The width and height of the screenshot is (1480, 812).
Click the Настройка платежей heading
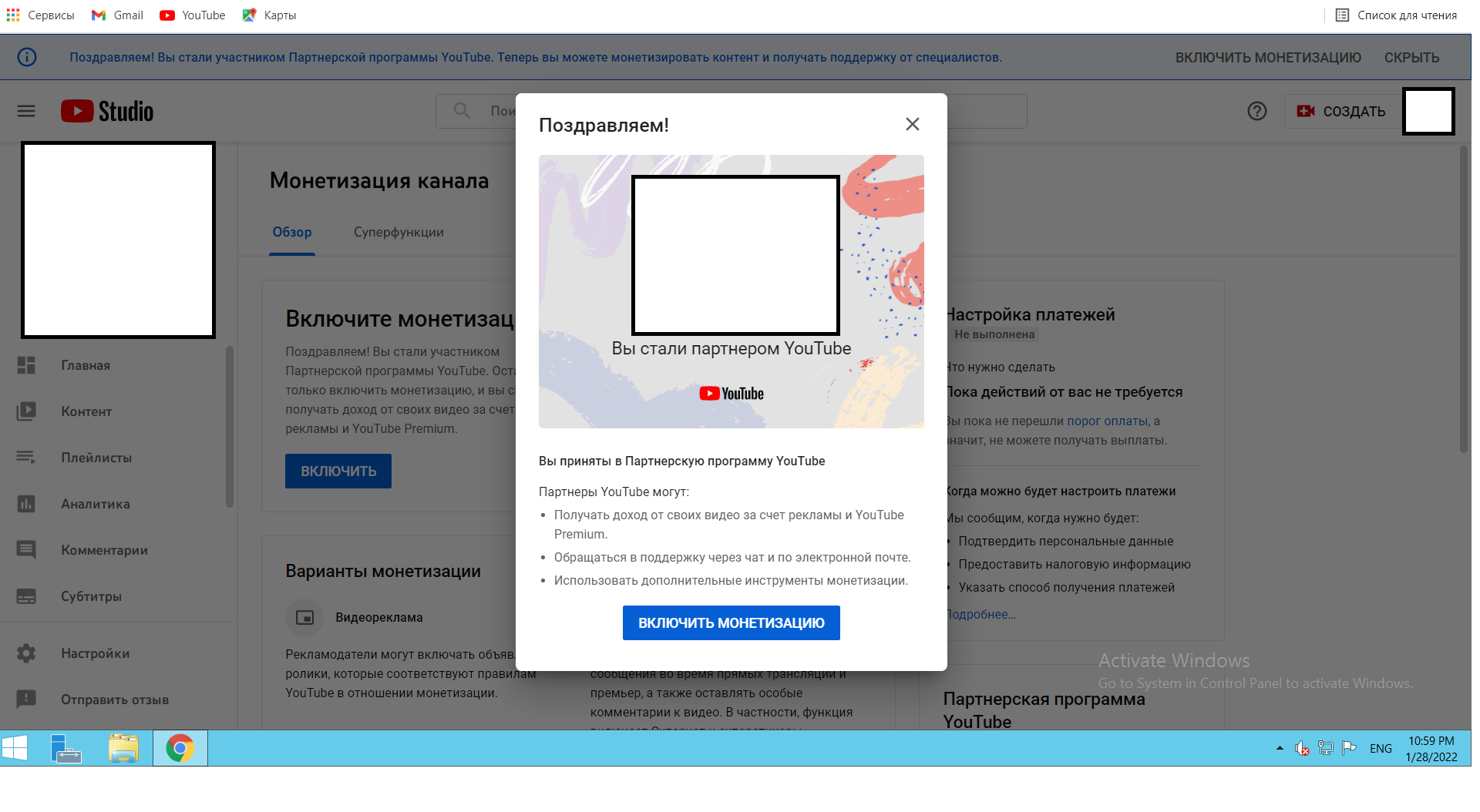pos(1031,314)
